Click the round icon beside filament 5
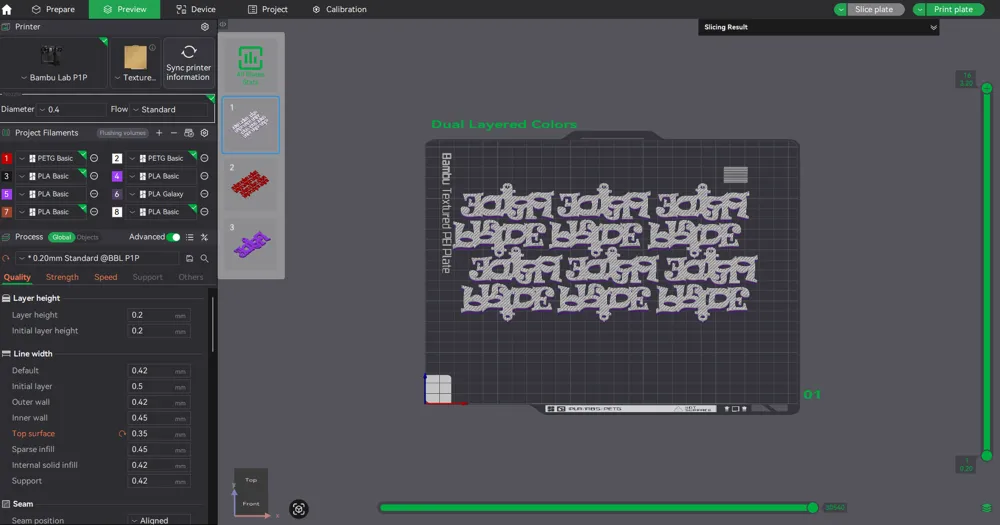The width and height of the screenshot is (1000, 525). [x=94, y=194]
